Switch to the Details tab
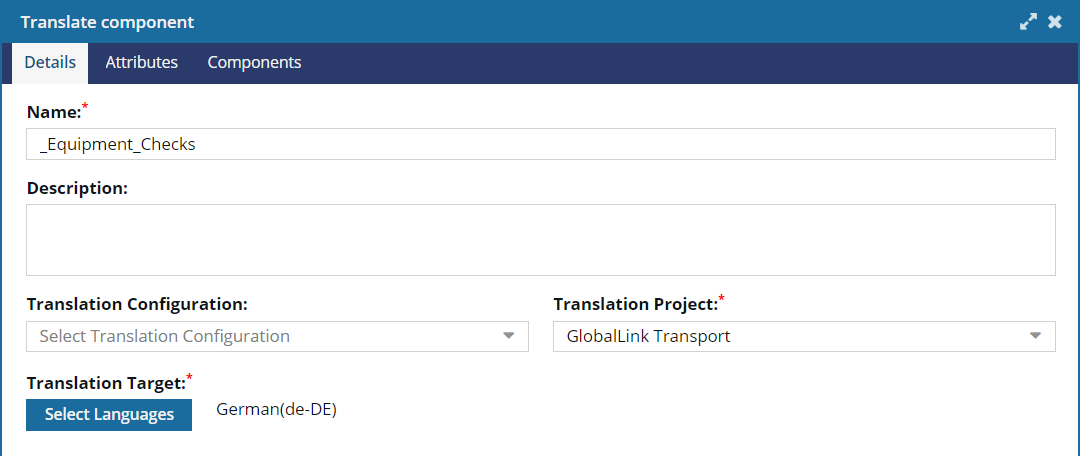The width and height of the screenshot is (1080, 456). coord(50,63)
